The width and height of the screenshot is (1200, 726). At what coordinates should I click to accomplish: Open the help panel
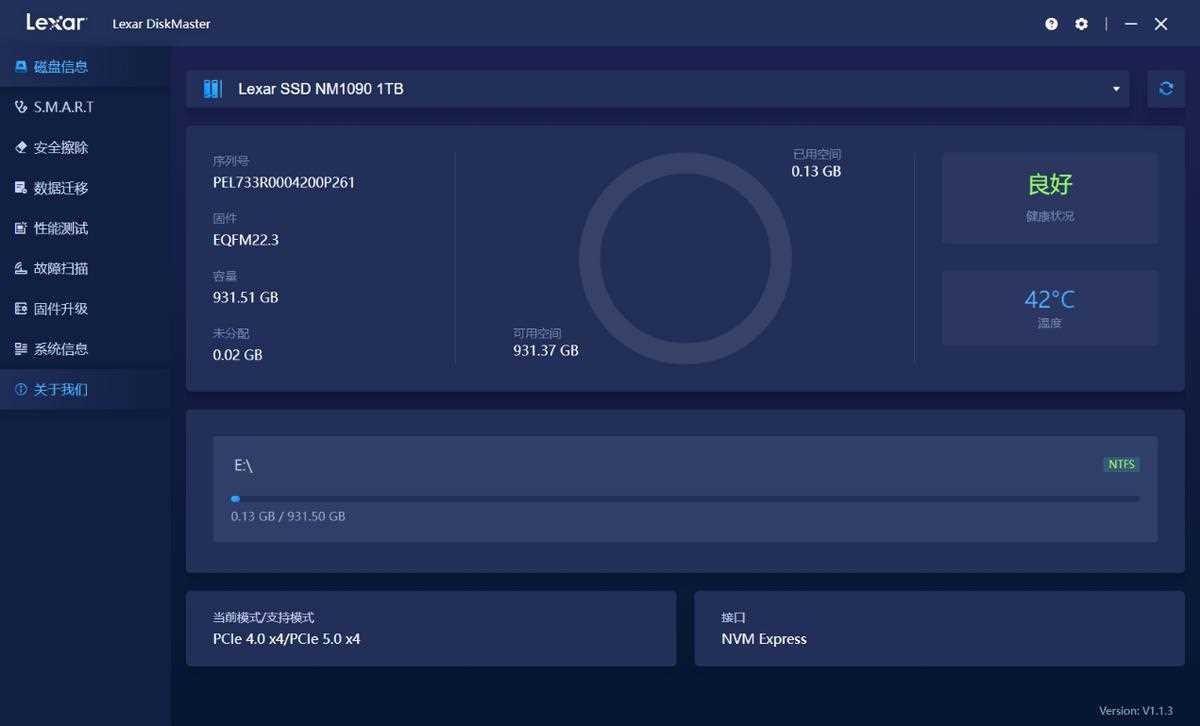[1050, 23]
